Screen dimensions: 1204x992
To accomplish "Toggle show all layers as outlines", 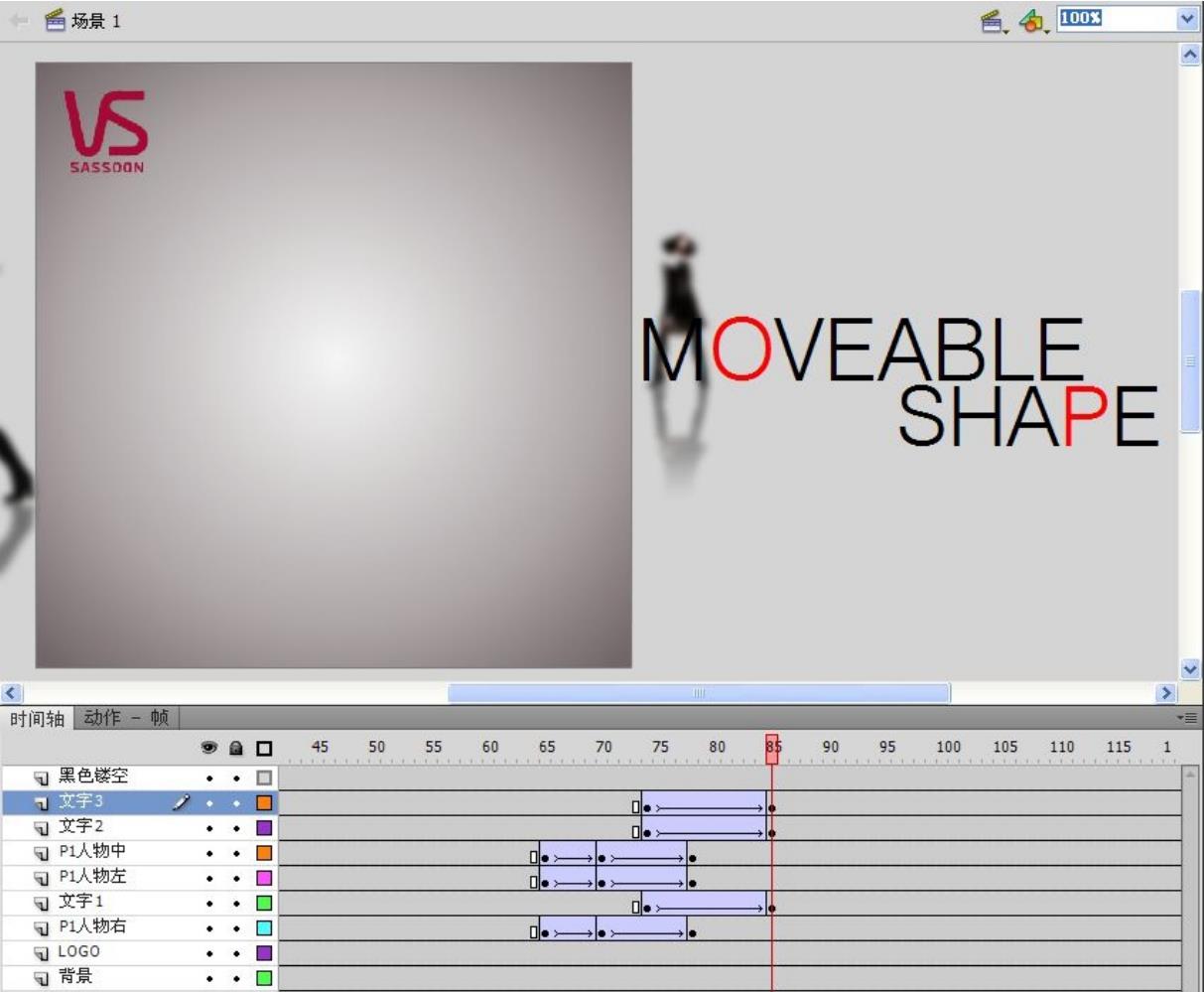I will coord(264,749).
